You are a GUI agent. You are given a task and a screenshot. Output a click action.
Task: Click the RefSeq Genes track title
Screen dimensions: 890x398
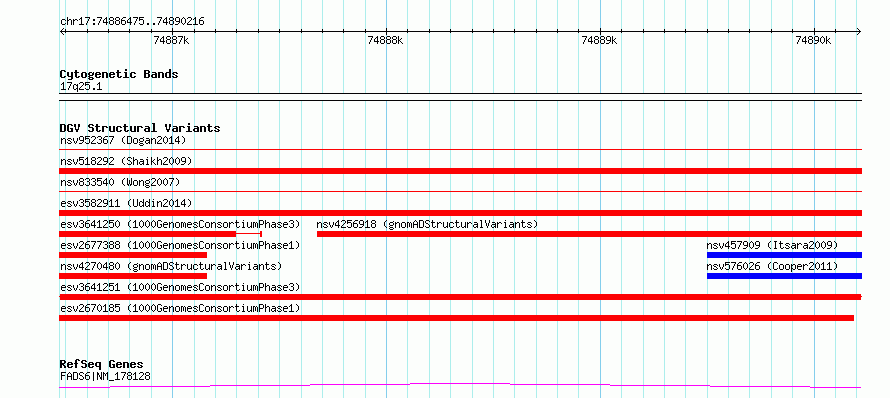(x=102, y=364)
